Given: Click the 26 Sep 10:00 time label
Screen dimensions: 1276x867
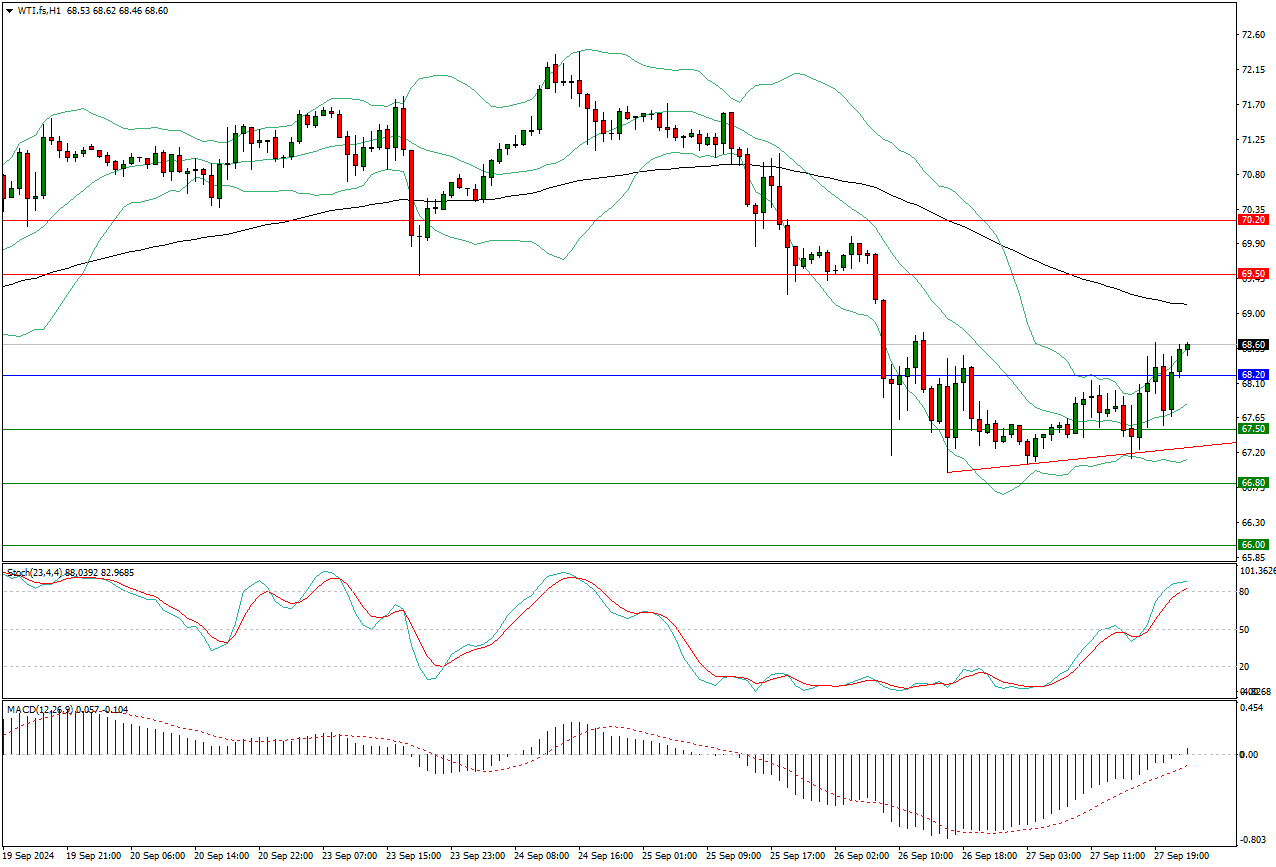Looking at the screenshot, I should (x=925, y=857).
